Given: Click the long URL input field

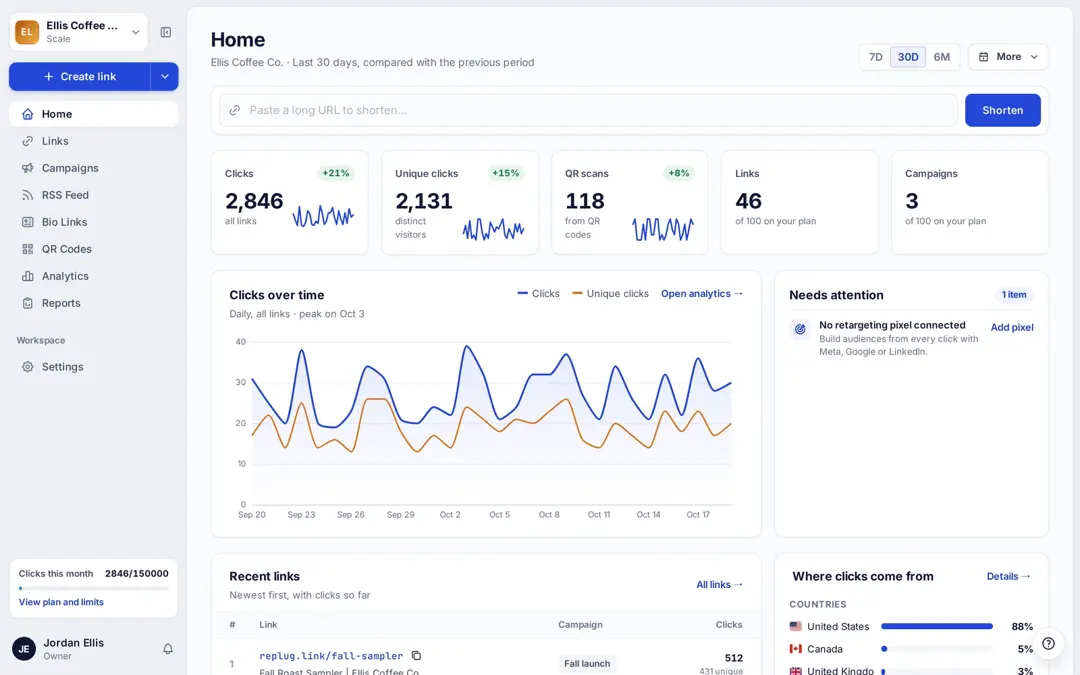Looking at the screenshot, I should pyautogui.click(x=588, y=110).
